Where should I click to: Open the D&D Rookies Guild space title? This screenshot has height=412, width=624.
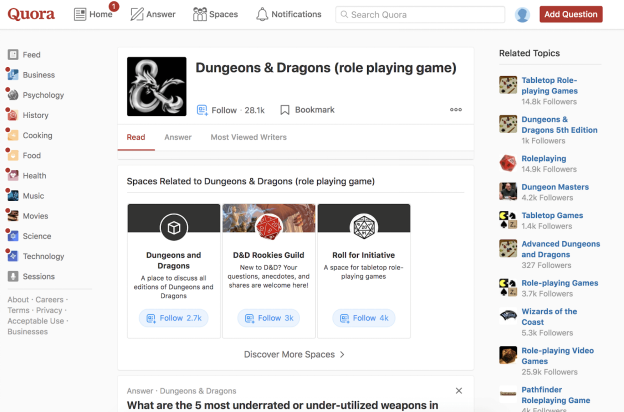pyautogui.click(x=269, y=255)
